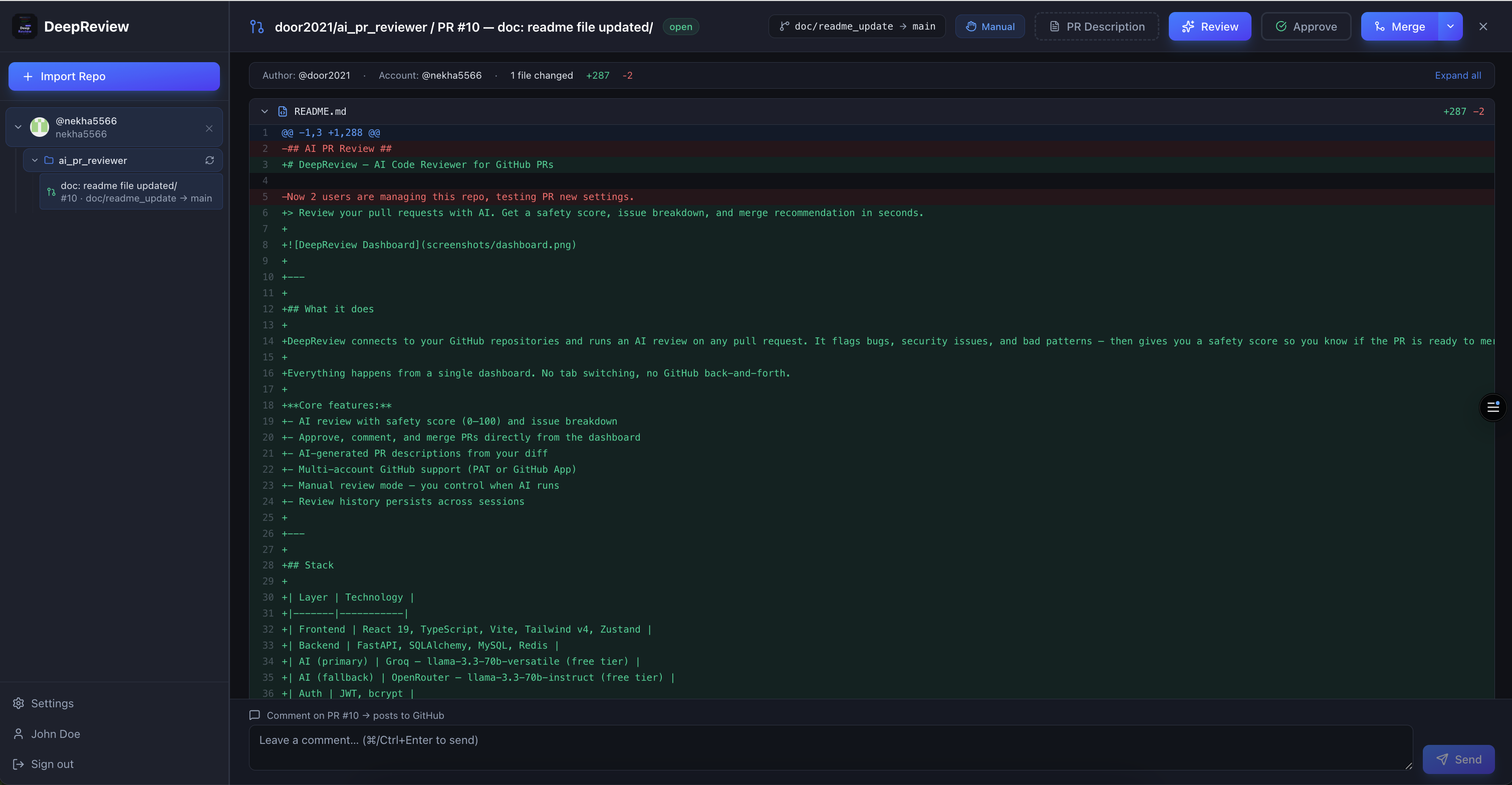Click the DeepReview logo icon
Image resolution: width=1512 pixels, height=785 pixels.
(25, 27)
